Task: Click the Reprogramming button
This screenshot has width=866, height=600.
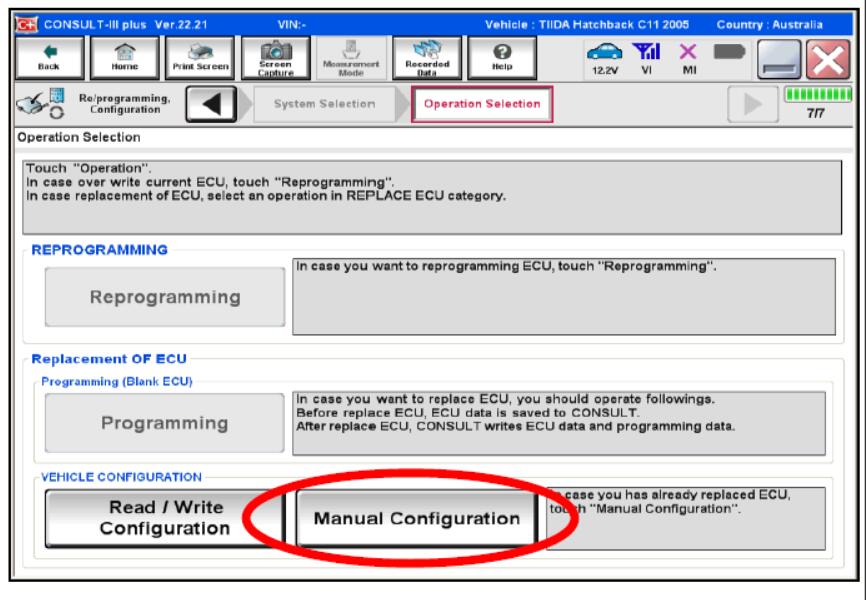Action: coord(165,297)
